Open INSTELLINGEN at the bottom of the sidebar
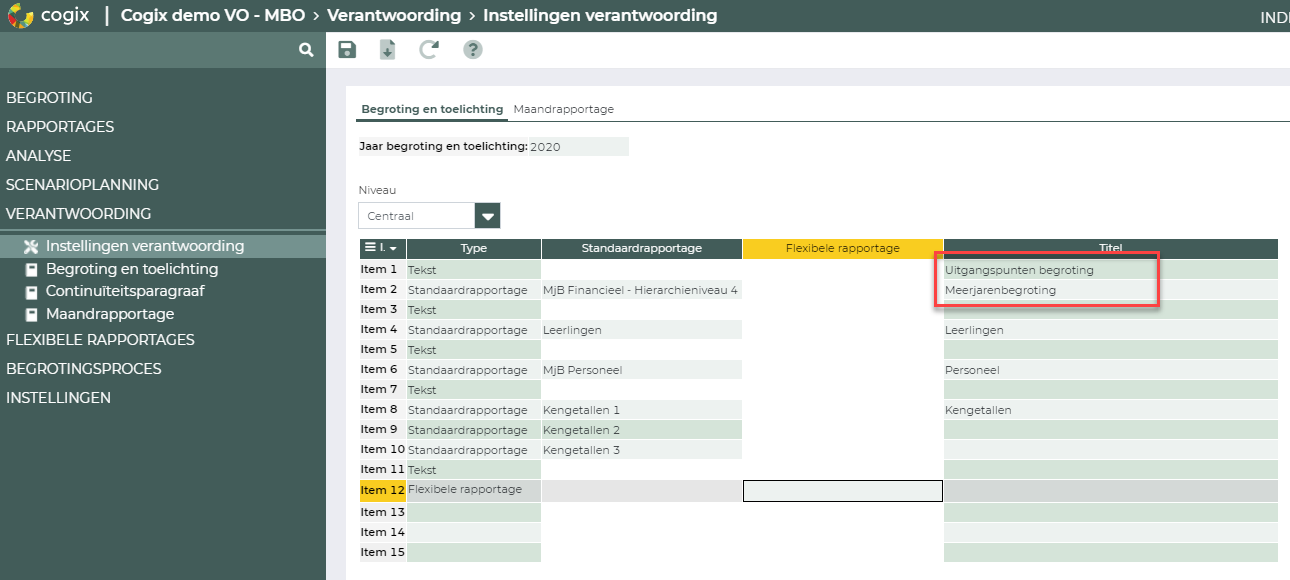The height and width of the screenshot is (580, 1290). click(x=57, y=397)
